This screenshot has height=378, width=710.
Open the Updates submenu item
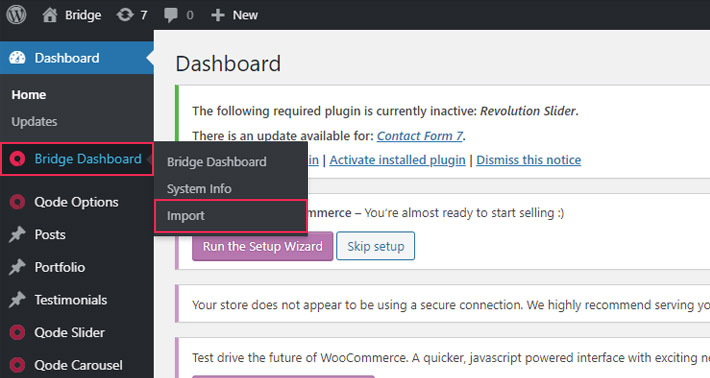click(x=34, y=121)
